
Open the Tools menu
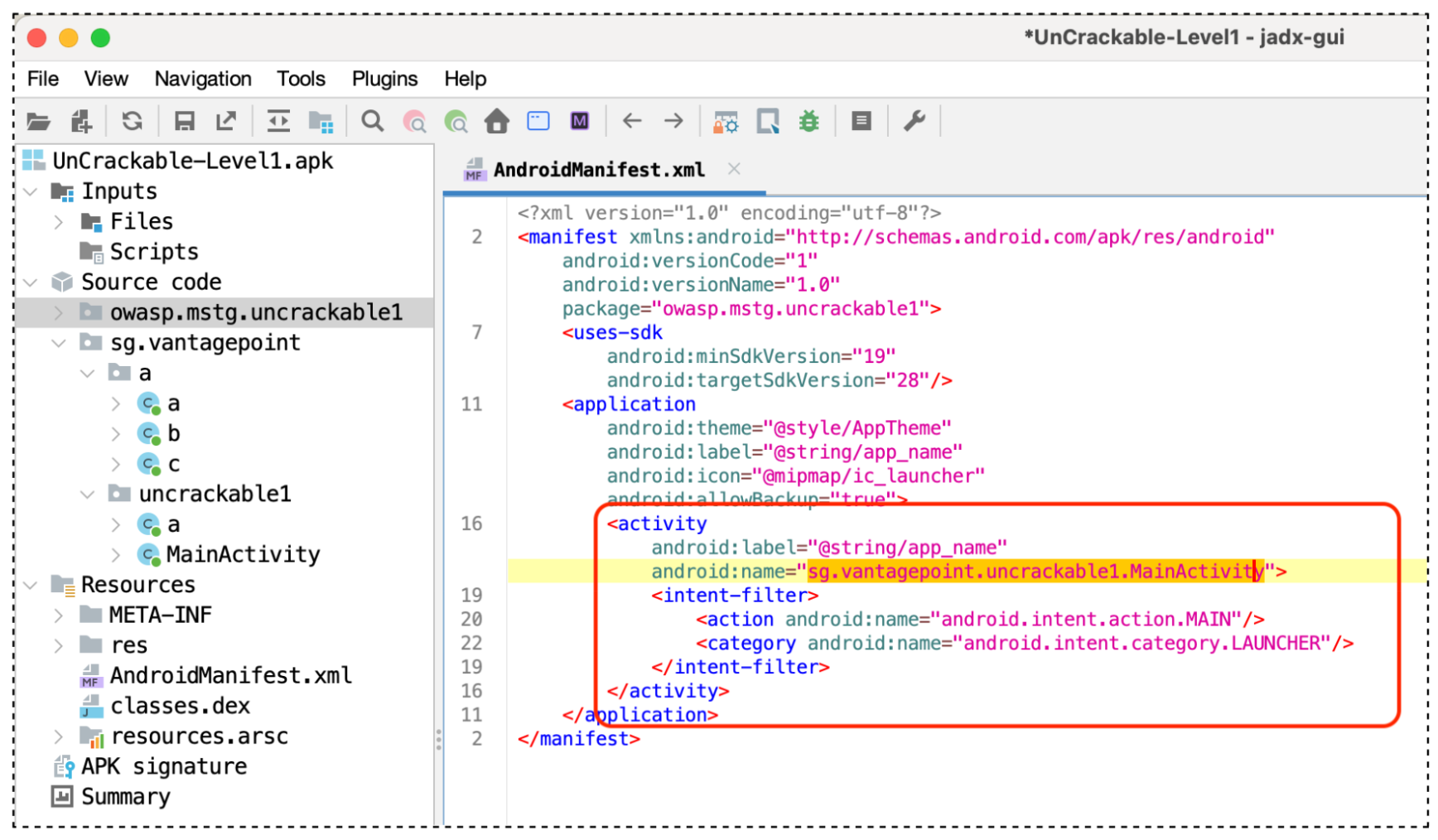click(x=301, y=79)
